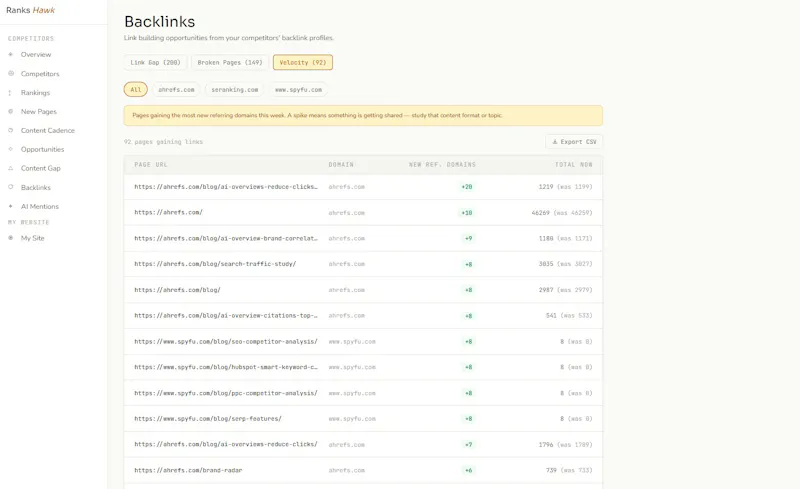The height and width of the screenshot is (489, 800).
Task: Open the https://ahrefs.com/blog/ URL
Action: point(177,290)
